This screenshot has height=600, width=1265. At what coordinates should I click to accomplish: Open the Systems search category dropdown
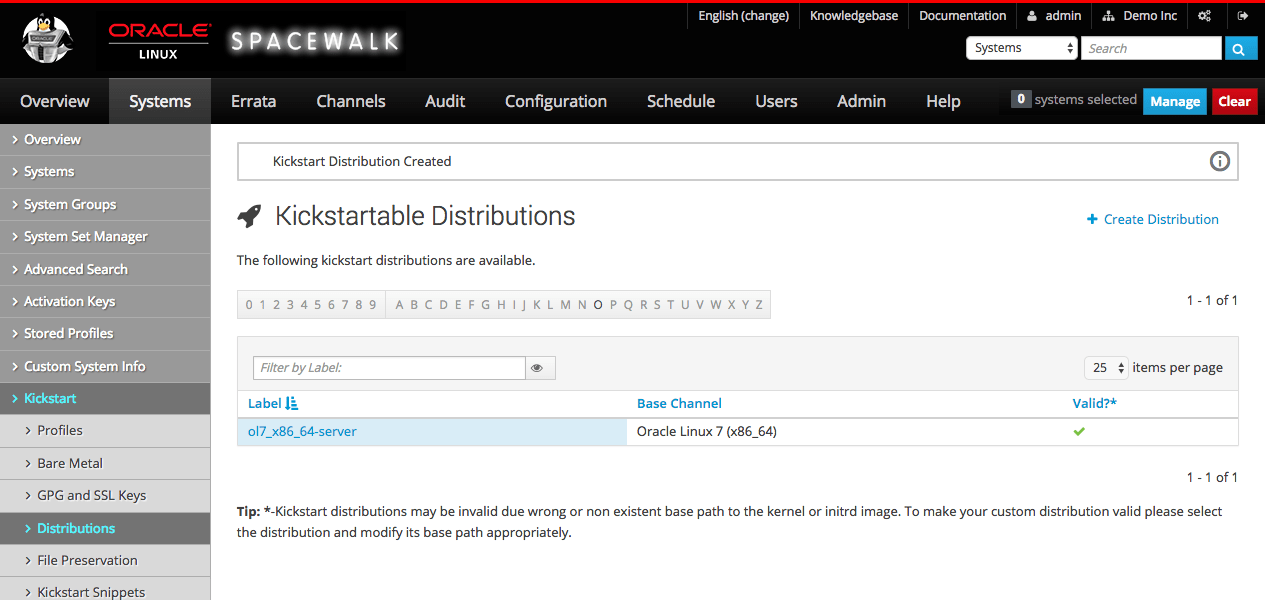1022,48
